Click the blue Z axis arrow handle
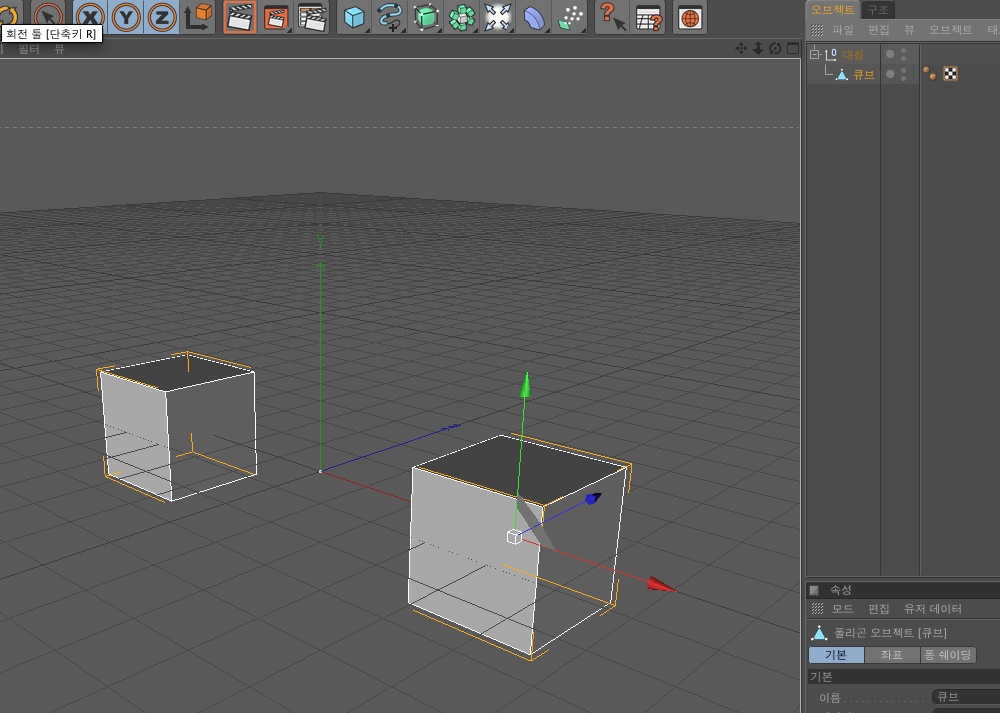Image resolution: width=1000 pixels, height=713 pixels. click(x=593, y=498)
